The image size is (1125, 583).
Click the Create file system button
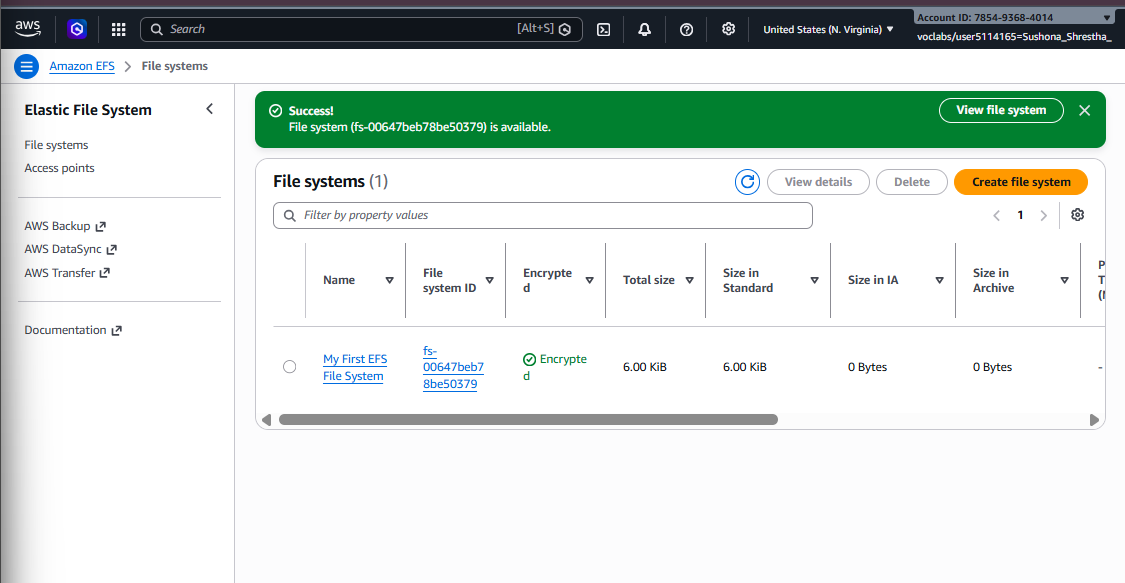(1020, 182)
